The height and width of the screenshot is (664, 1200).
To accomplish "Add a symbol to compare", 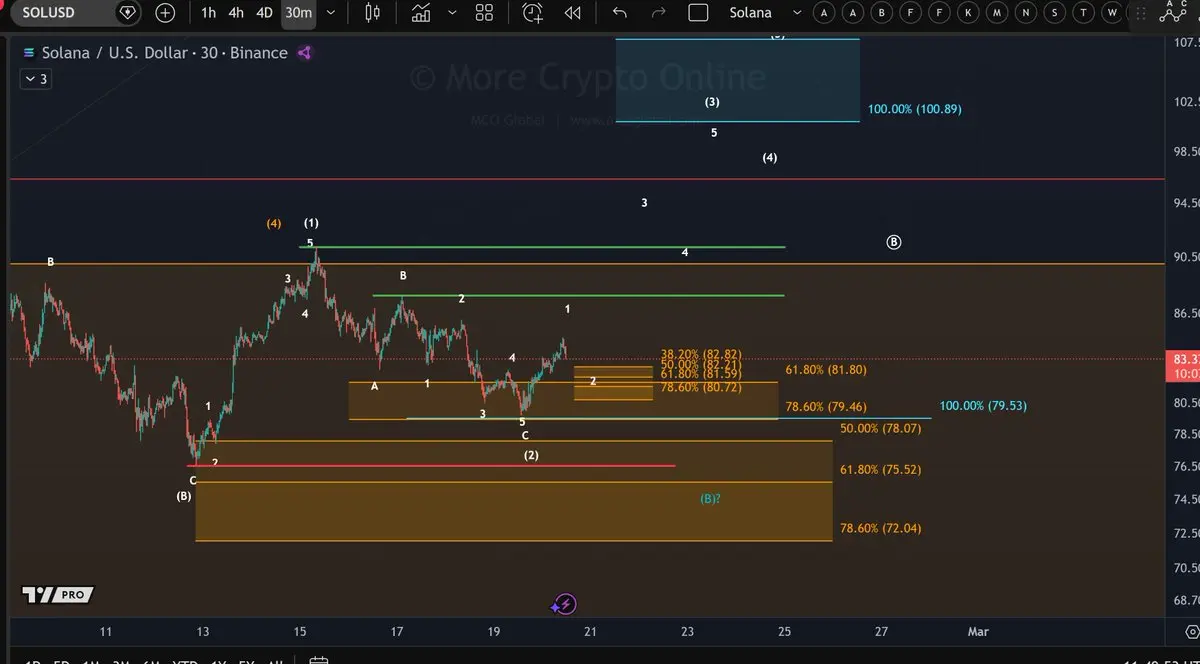I will 165,13.
